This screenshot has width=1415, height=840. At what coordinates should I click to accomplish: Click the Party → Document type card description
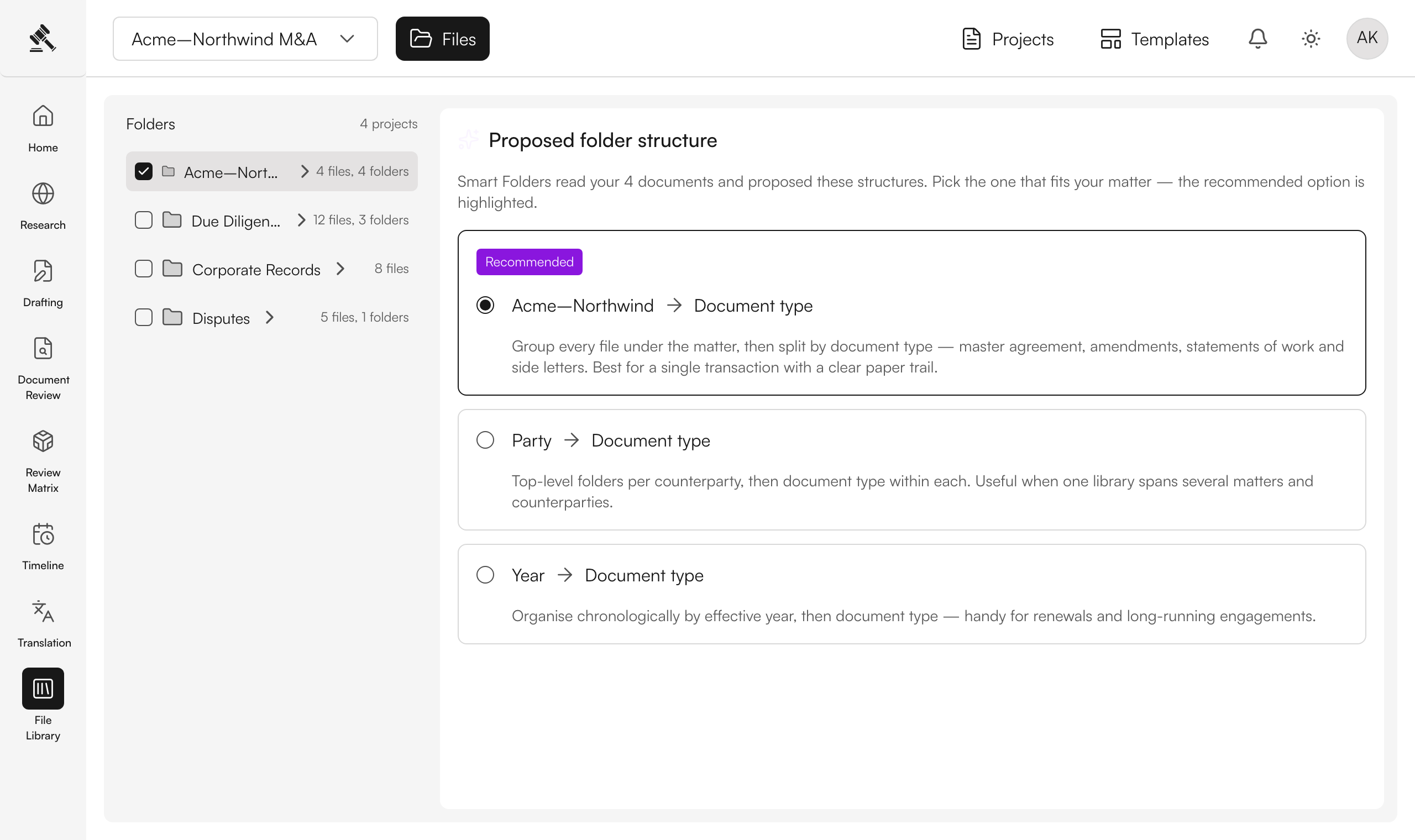pyautogui.click(x=912, y=491)
